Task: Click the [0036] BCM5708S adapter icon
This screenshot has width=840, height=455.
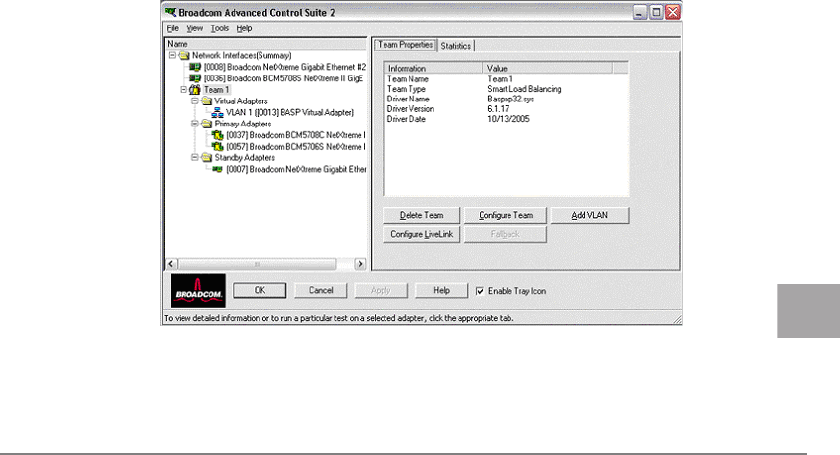Action: point(195,78)
